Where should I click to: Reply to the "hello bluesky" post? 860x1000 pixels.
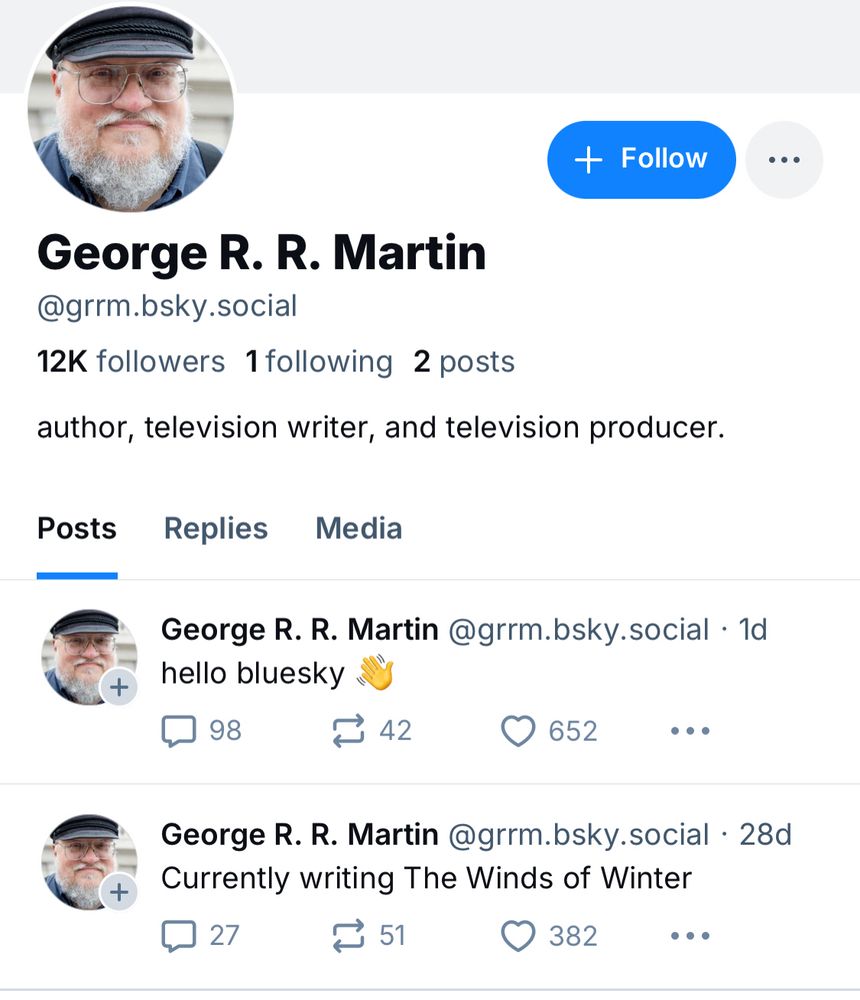pos(179,732)
